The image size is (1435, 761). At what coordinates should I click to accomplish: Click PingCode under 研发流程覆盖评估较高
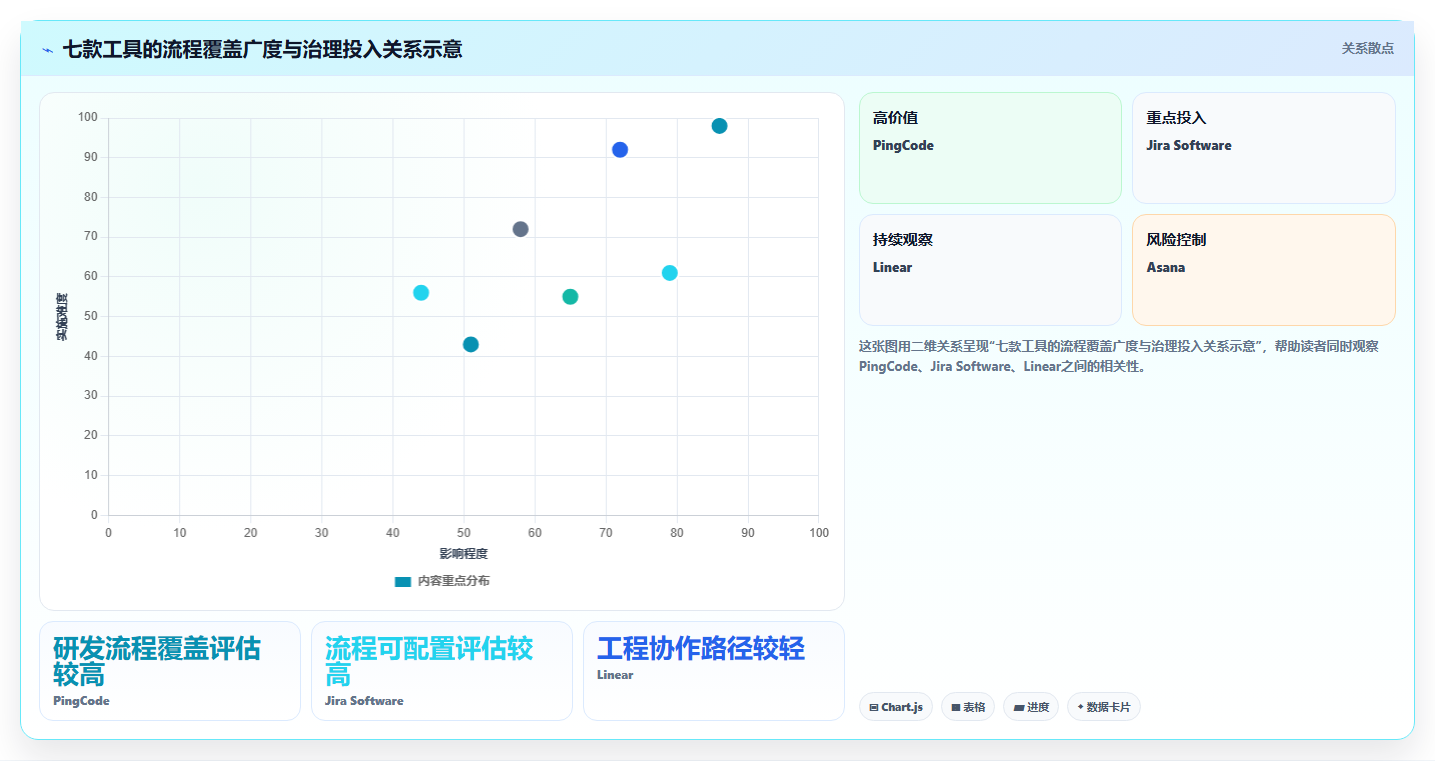click(81, 701)
